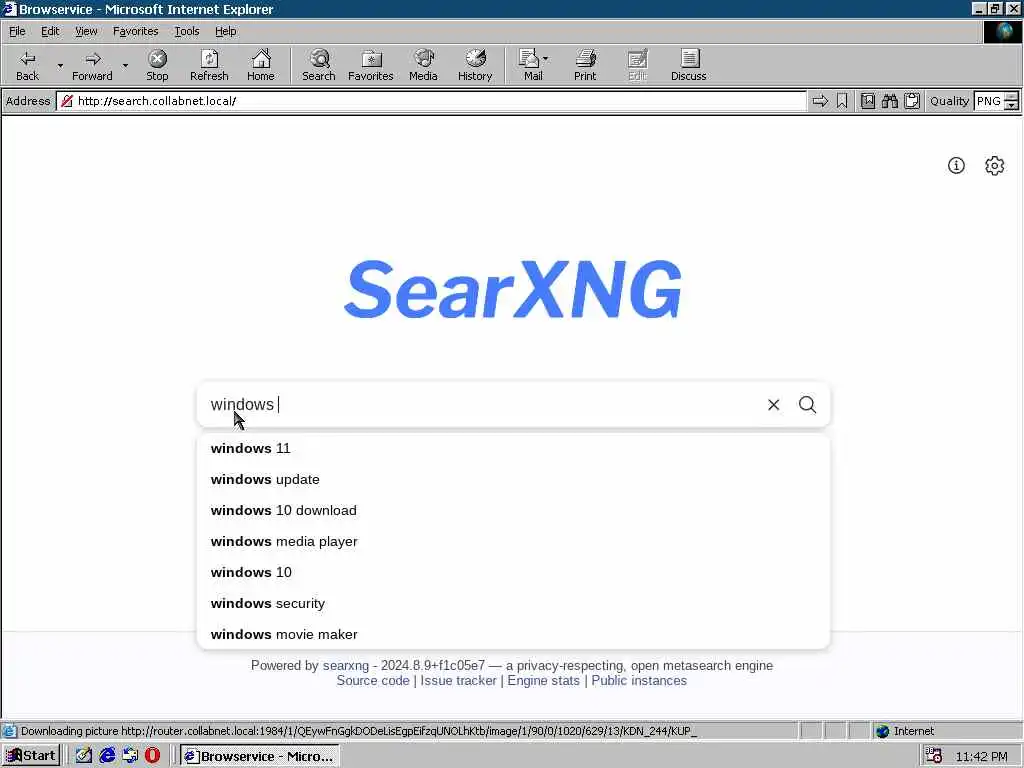Choose suggestion windows movie maker
Image resolution: width=1024 pixels, height=768 pixels.
(x=513, y=634)
